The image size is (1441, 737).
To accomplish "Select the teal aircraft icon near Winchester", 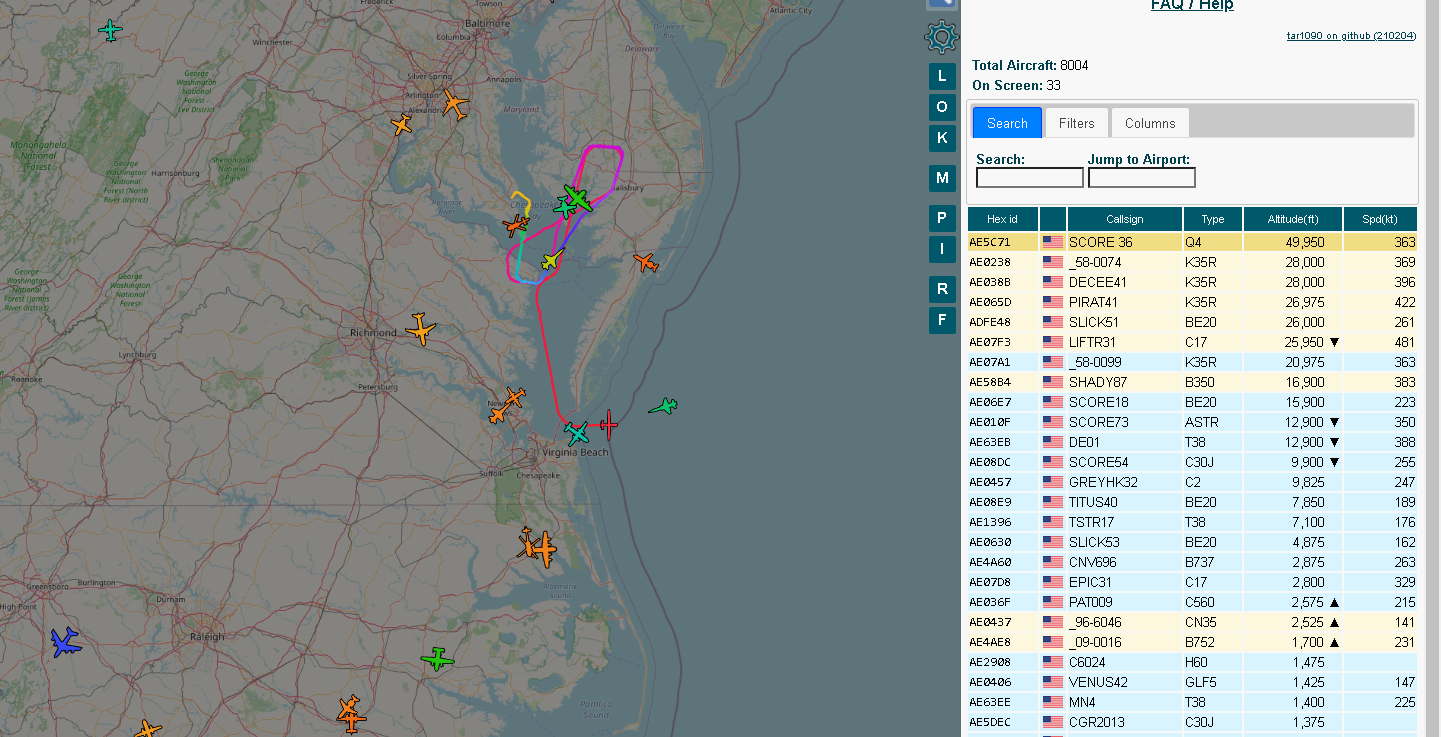I will 110,30.
